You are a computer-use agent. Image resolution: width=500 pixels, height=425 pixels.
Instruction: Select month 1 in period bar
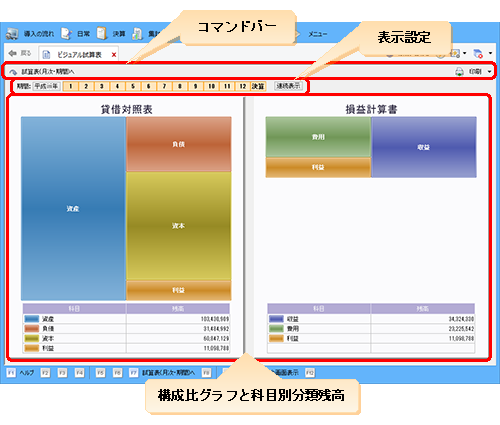(x=70, y=86)
